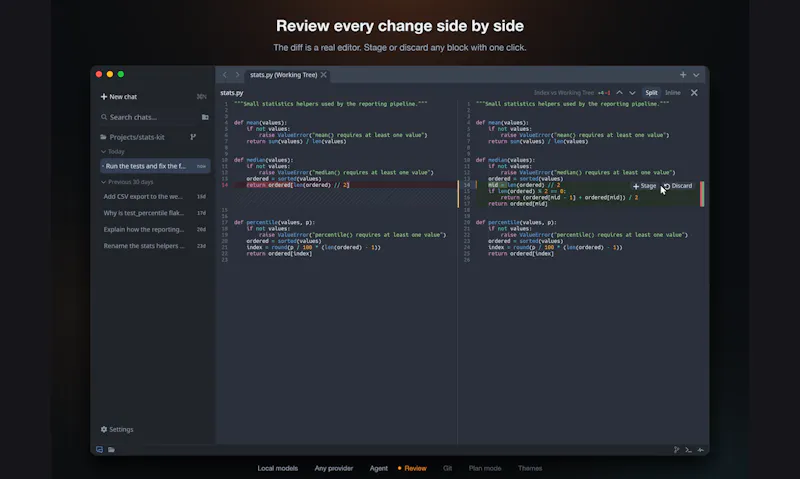The height and width of the screenshot is (479, 800).
Task: Open the git branch icon in the status bar
Action: coord(676,449)
